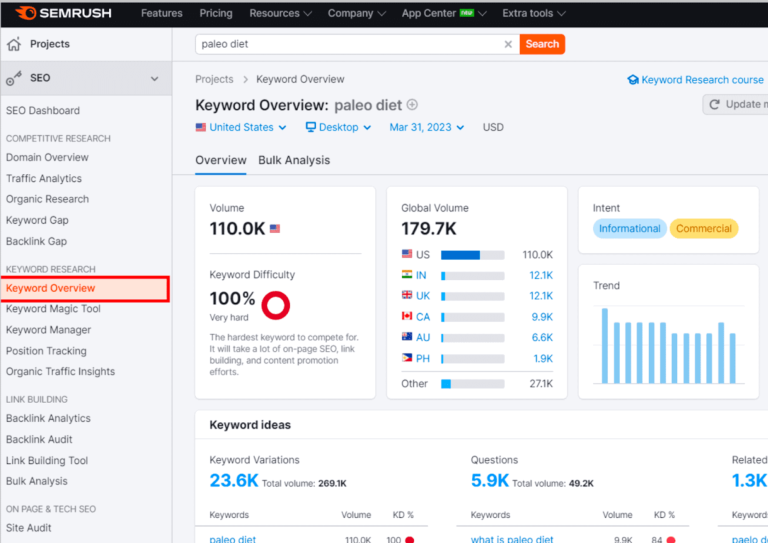This screenshot has width=768, height=543.
Task: Clear the search field with X
Action: 508,44
